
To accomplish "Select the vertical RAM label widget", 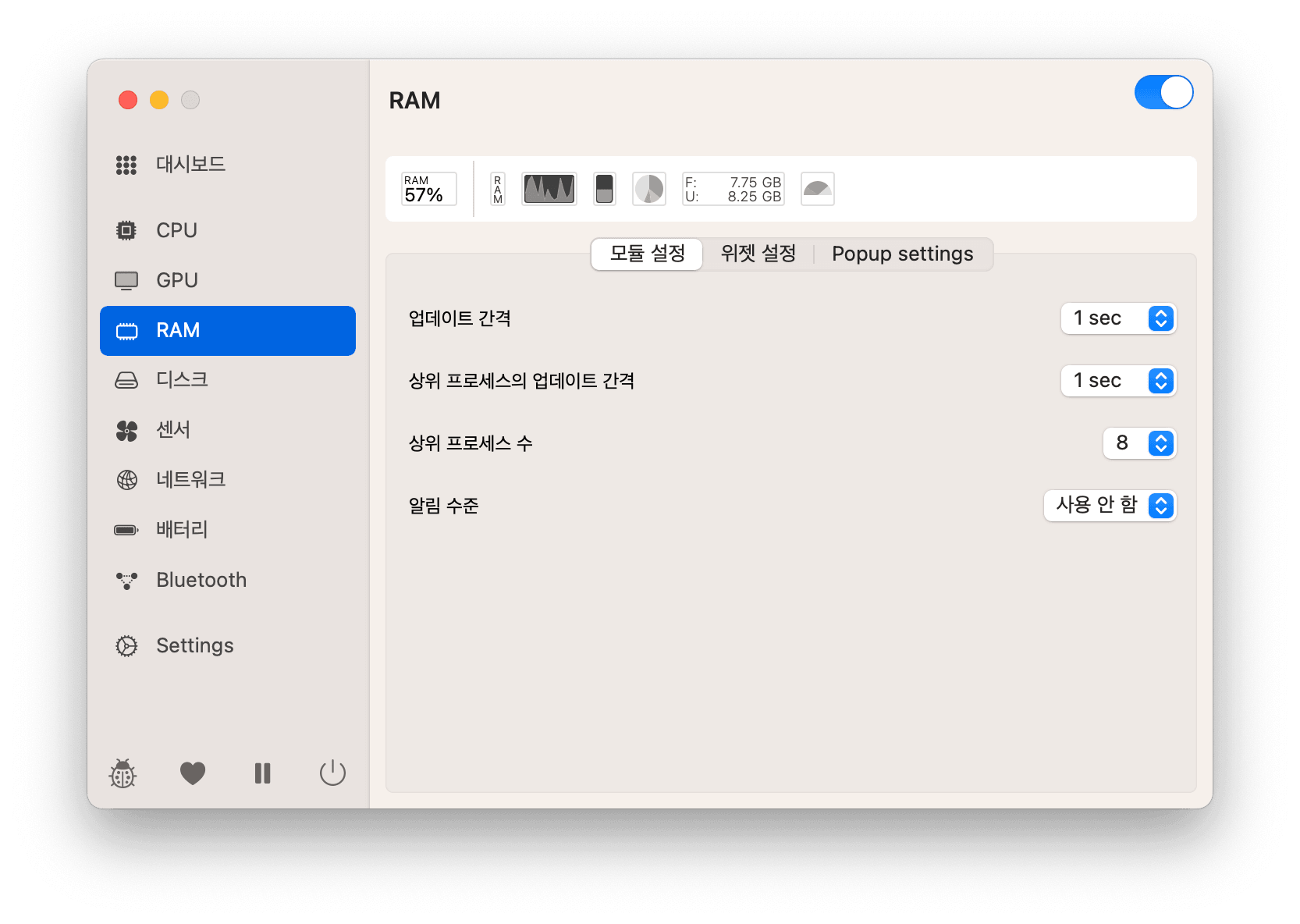I will [x=498, y=189].
